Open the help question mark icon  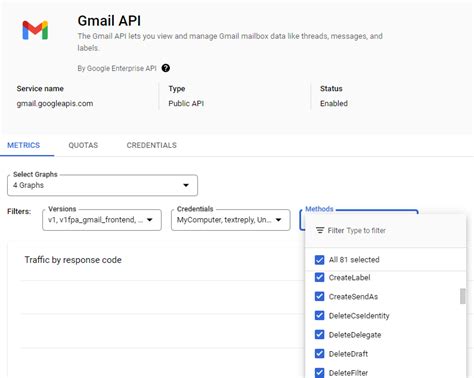166,68
